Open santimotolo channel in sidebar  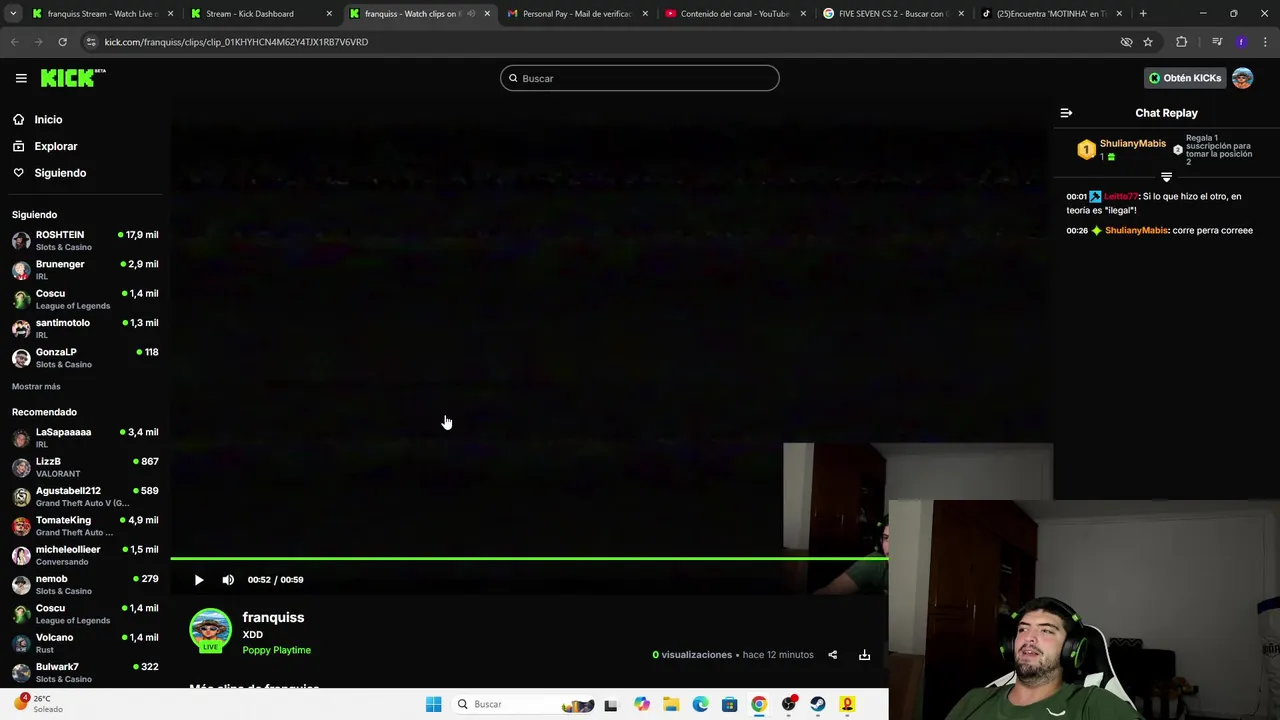85,328
